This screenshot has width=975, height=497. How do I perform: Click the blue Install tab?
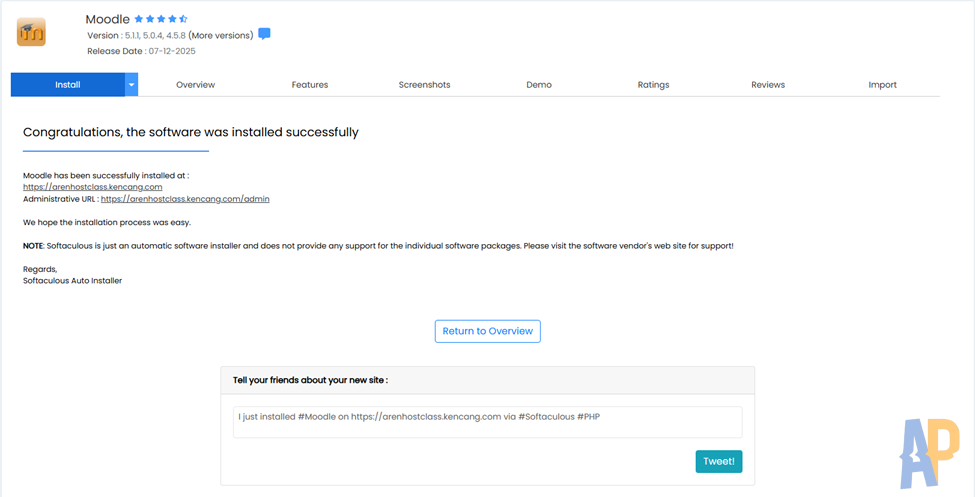coord(67,85)
